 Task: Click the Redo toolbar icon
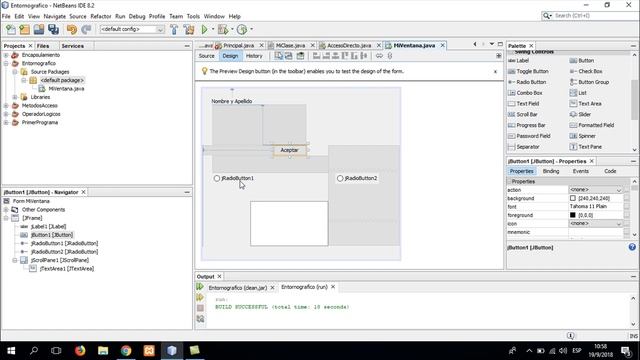(x=86, y=29)
